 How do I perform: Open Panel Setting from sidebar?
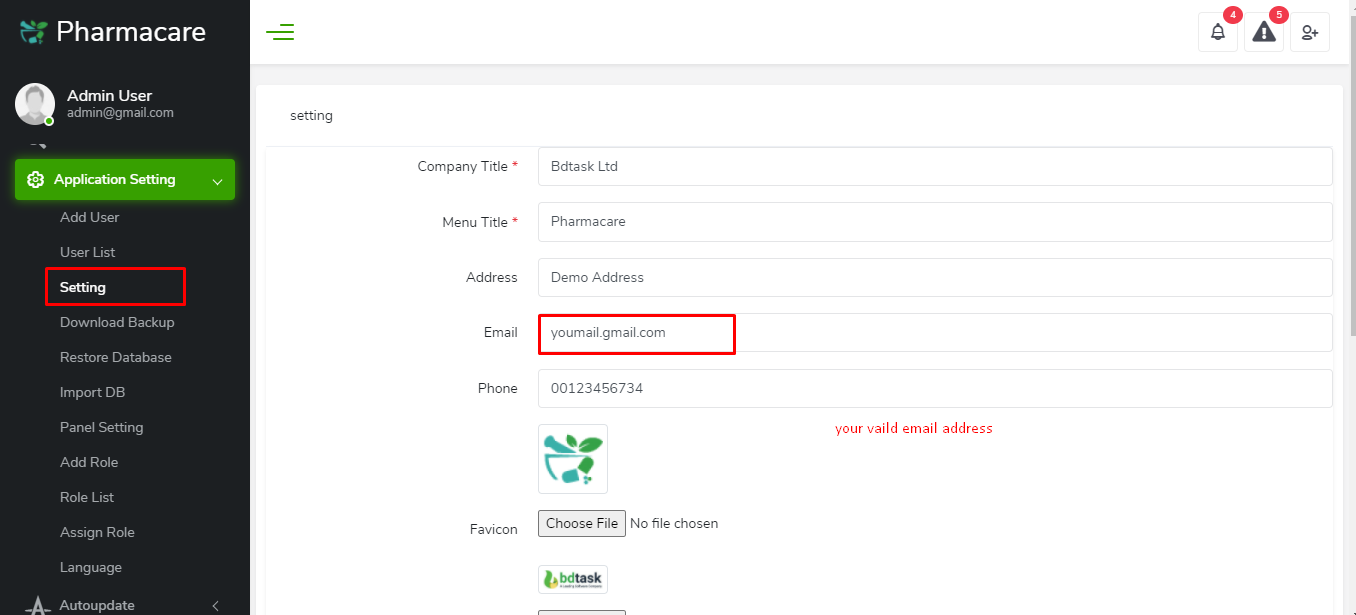[x=101, y=427]
